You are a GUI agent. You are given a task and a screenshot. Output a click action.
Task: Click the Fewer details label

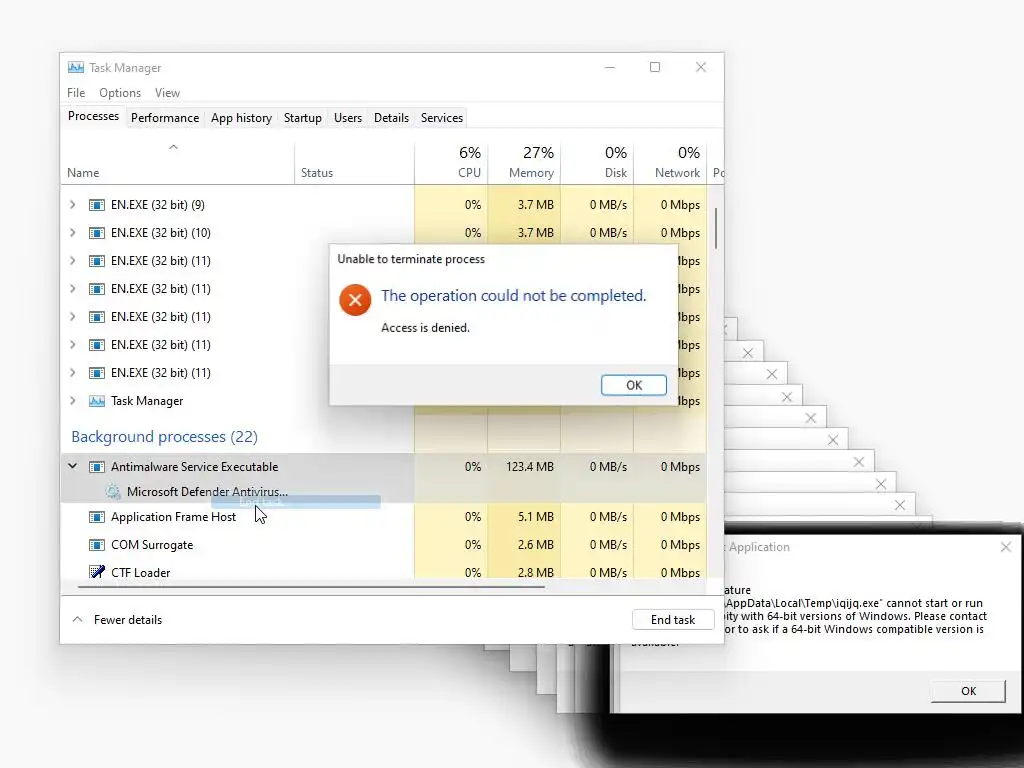(128, 620)
